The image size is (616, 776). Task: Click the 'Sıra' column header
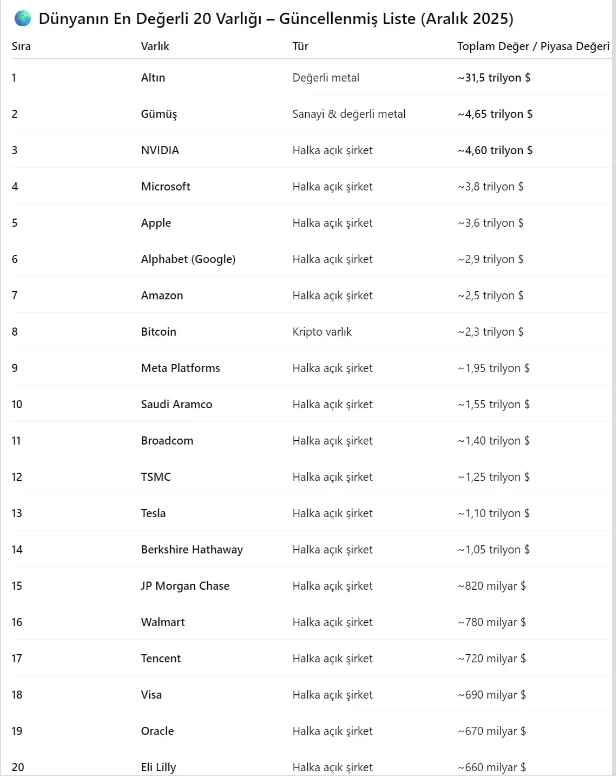[21, 46]
